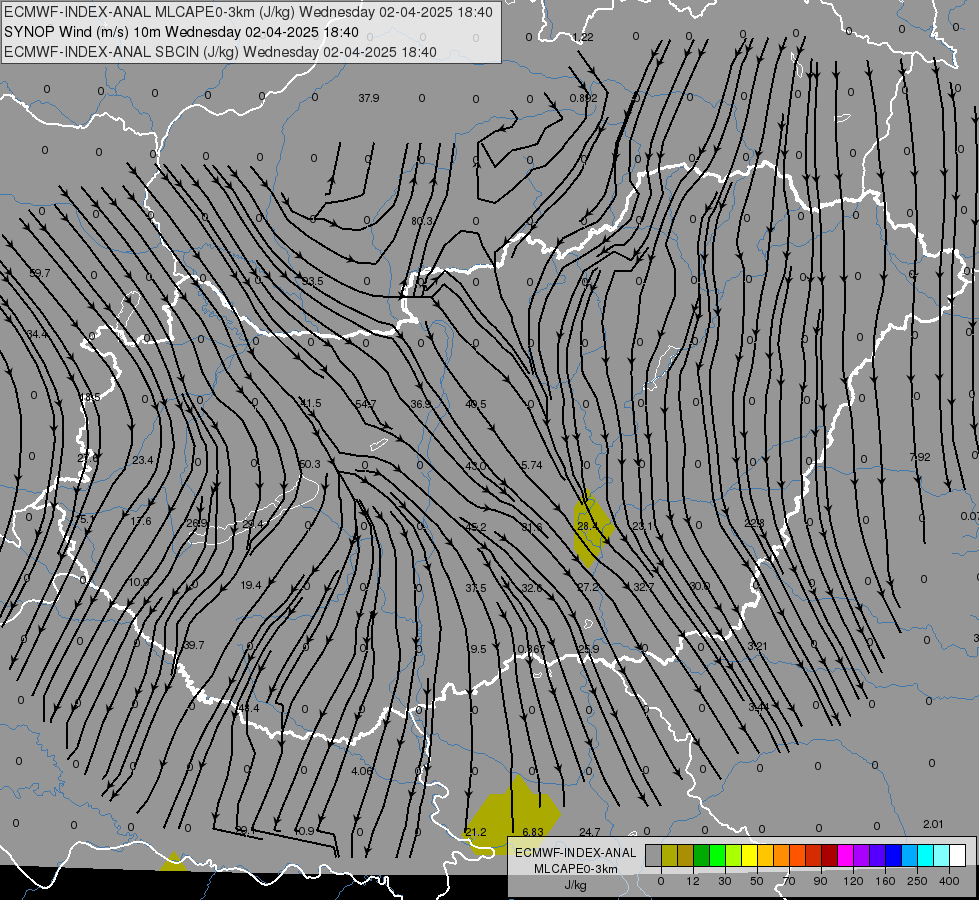This screenshot has width=979, height=900.
Task: Click the map value '24.7'
Action: [589, 832]
